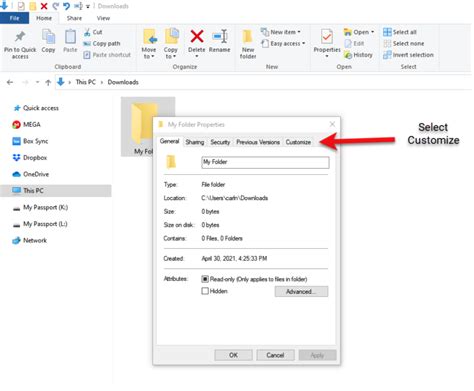
Task: Close the My Folder Properties dialog
Action: (x=332, y=124)
